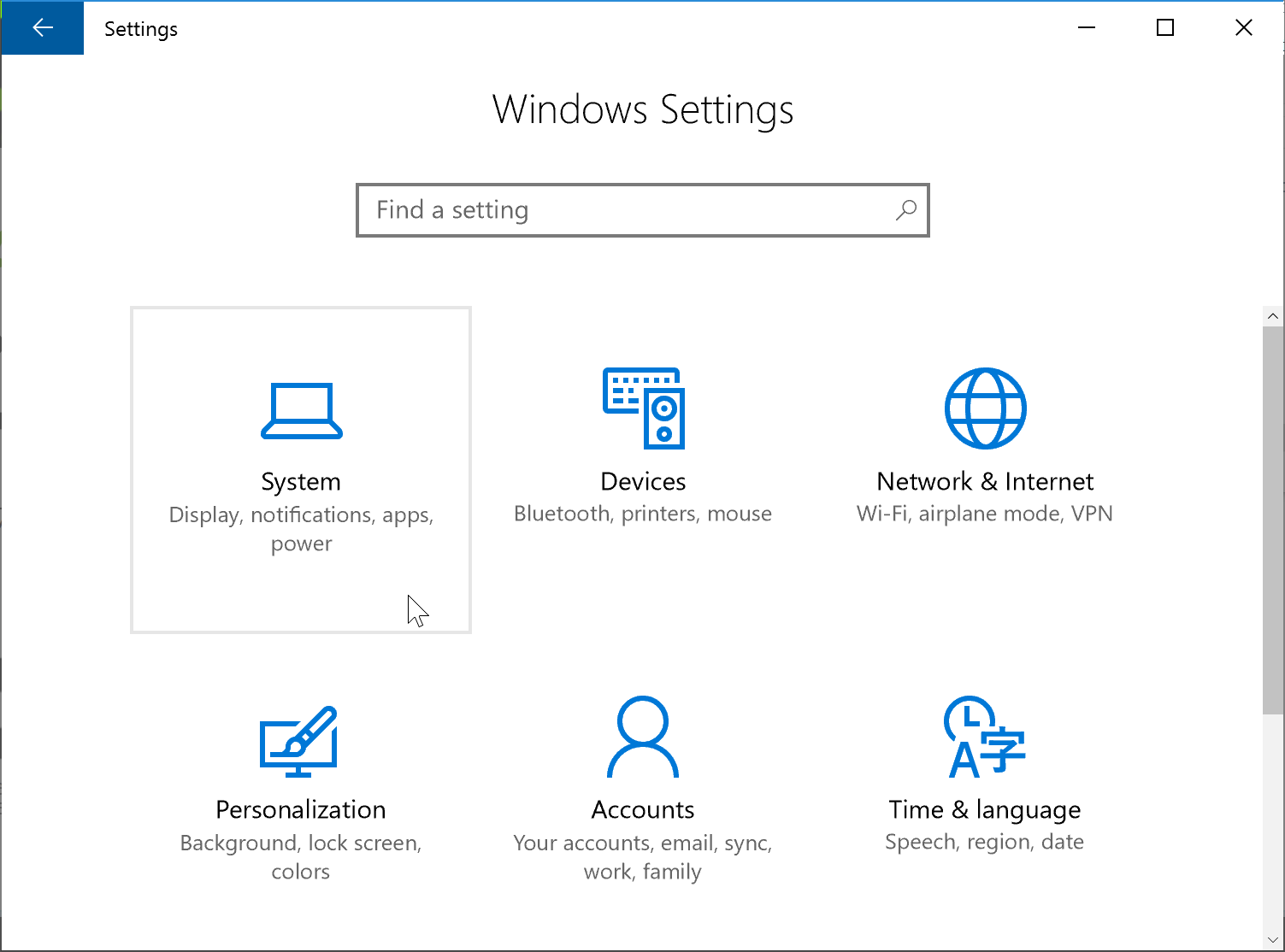1285x952 pixels.
Task: Open the Personalization paintbrush icon
Action: coord(299,741)
